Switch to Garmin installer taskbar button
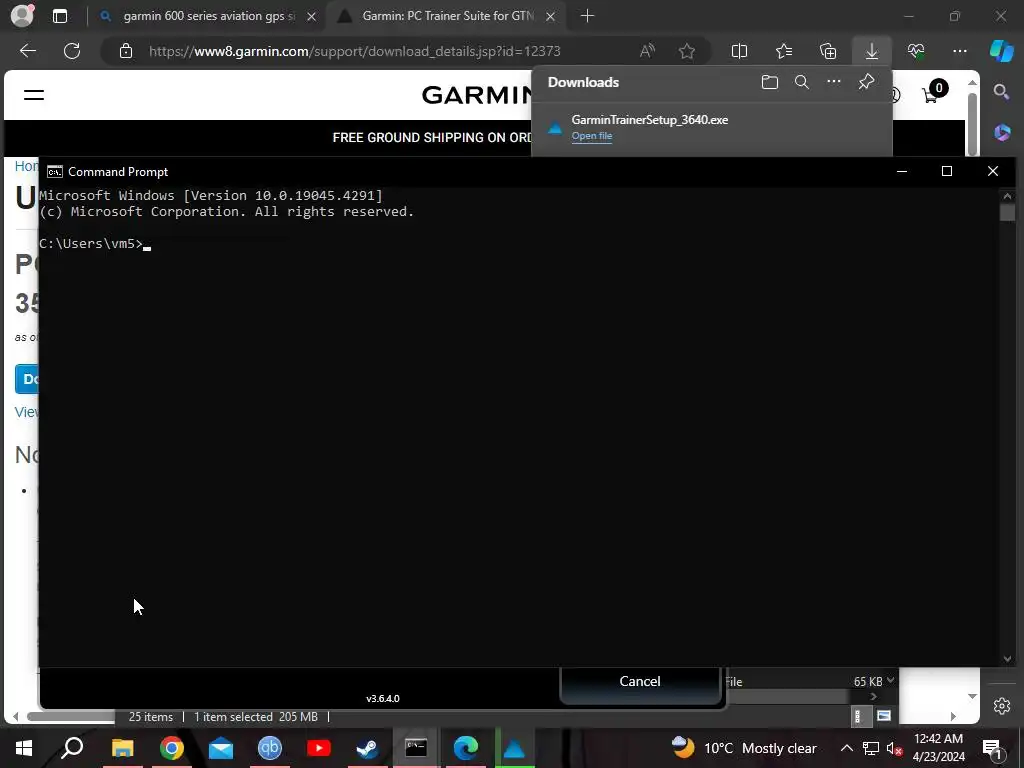The width and height of the screenshot is (1024, 768). click(515, 748)
